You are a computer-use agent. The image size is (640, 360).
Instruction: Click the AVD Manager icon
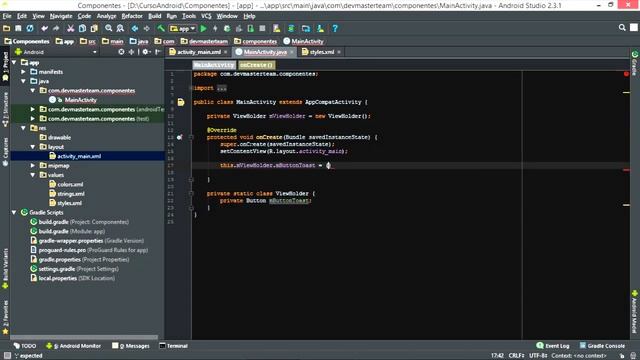click(x=277, y=29)
